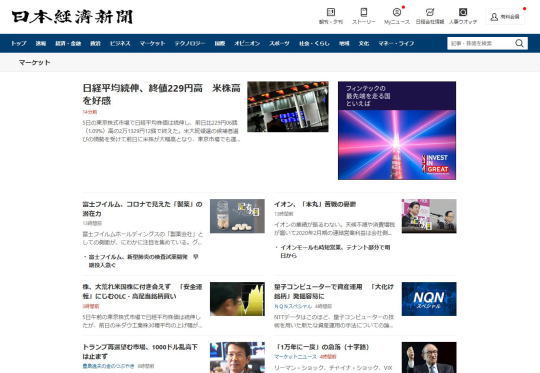
Task: Open the 十字路 article portrait thumbnail
Action: point(429,358)
